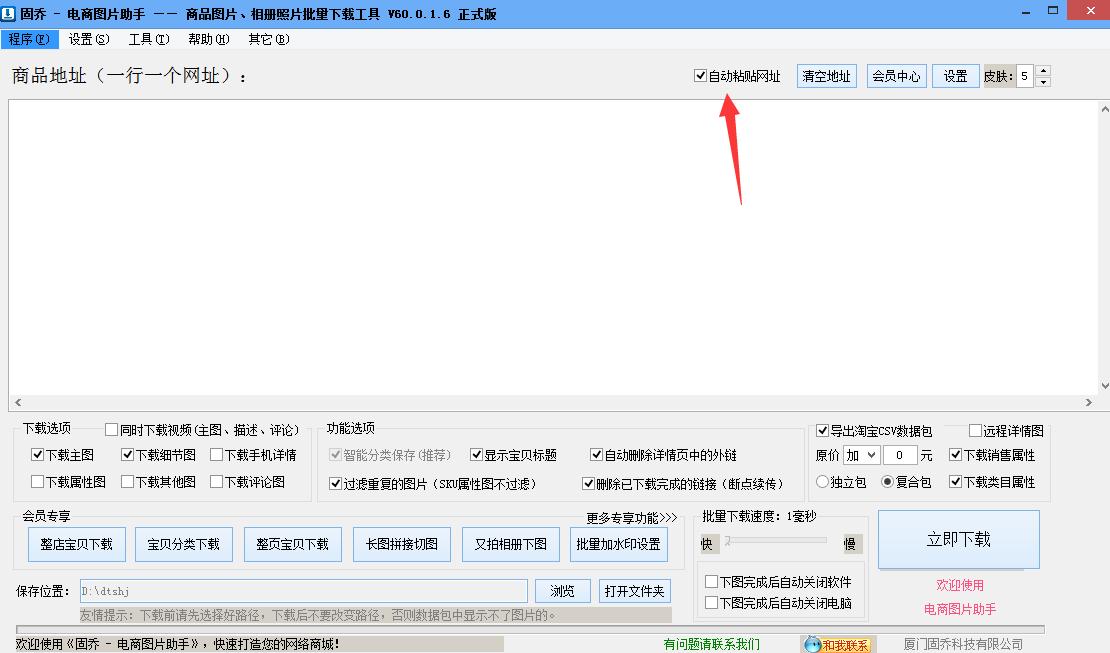The width and height of the screenshot is (1110, 653).
Task: Click the app logo icon in title bar
Action: [10, 12]
